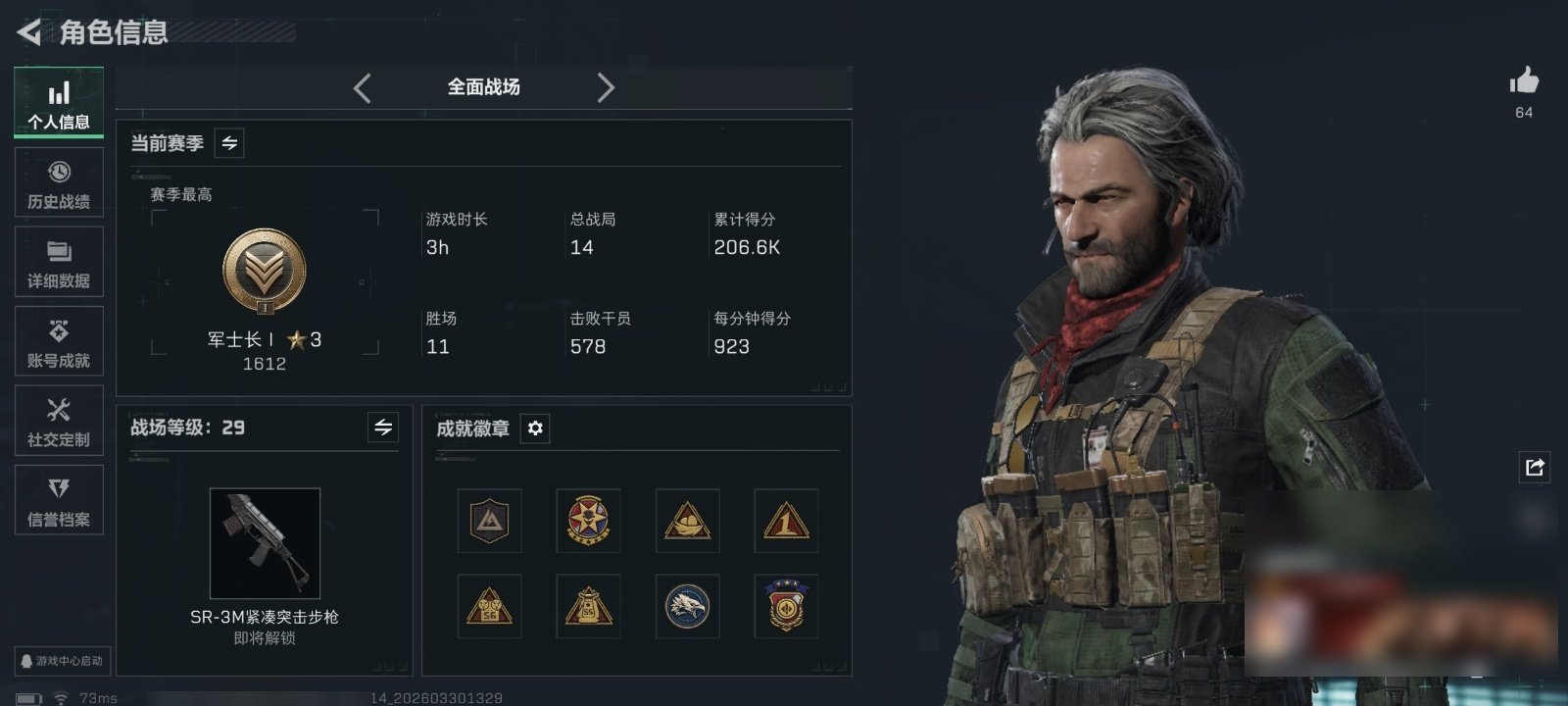Switch to previous mode with left chevron
This screenshot has height=706, width=1568.
[363, 88]
